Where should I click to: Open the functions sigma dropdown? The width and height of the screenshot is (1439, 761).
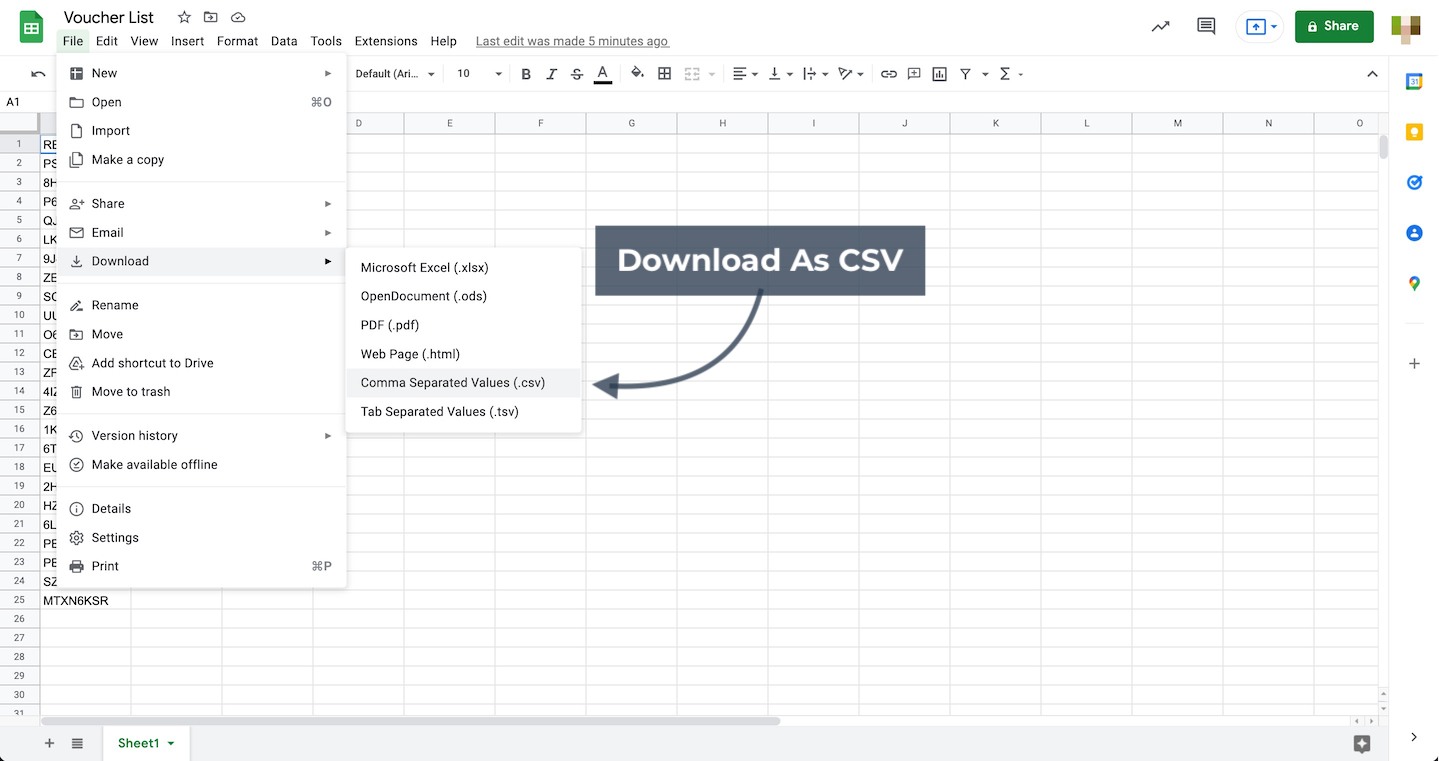(x=1011, y=74)
